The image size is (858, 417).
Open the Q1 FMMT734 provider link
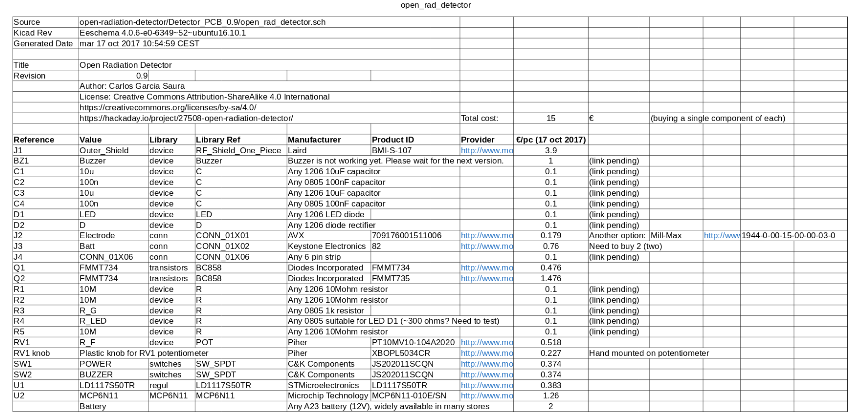(486, 268)
